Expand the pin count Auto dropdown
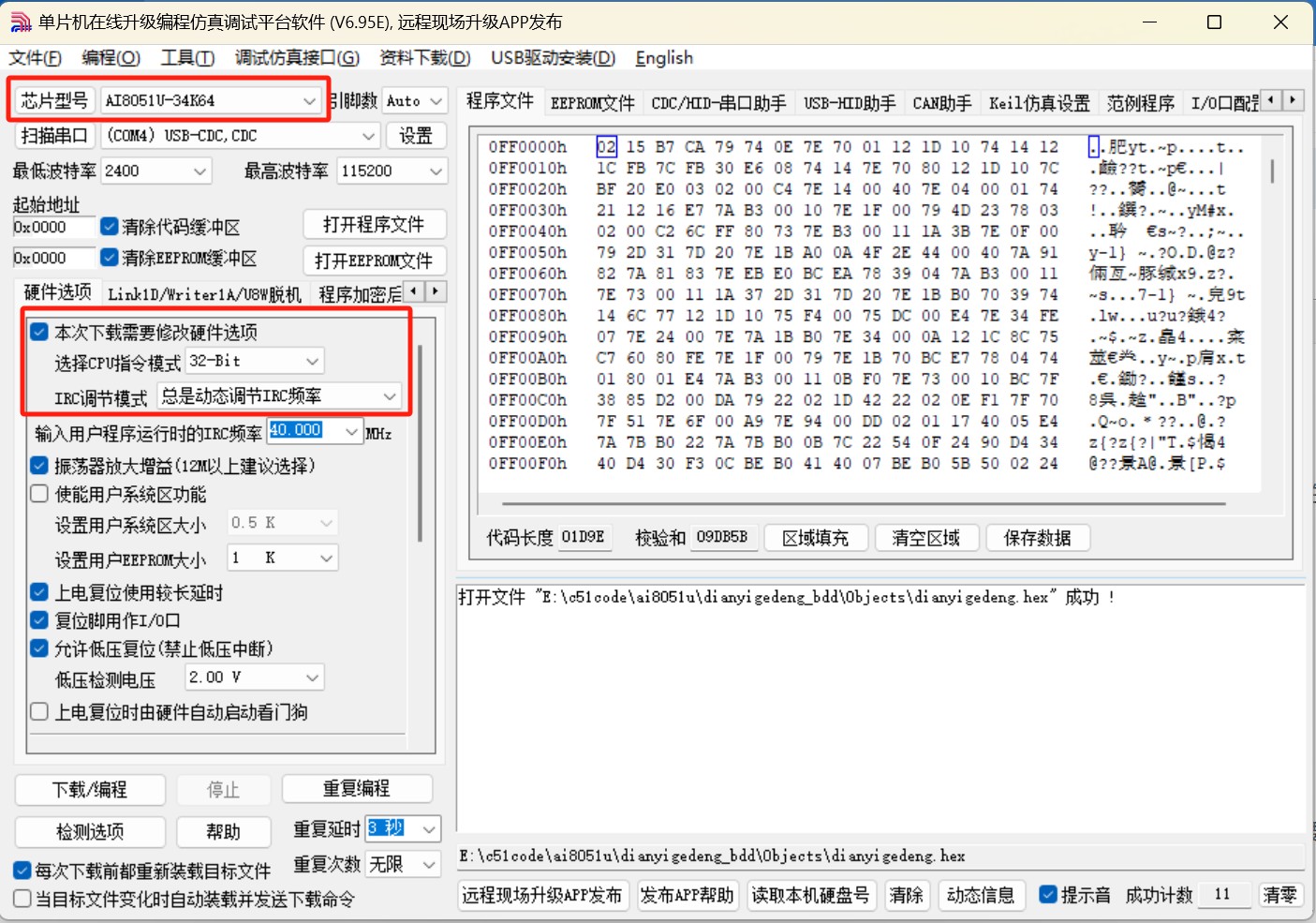Viewport: 1316px width, 923px height. pyautogui.click(x=436, y=100)
